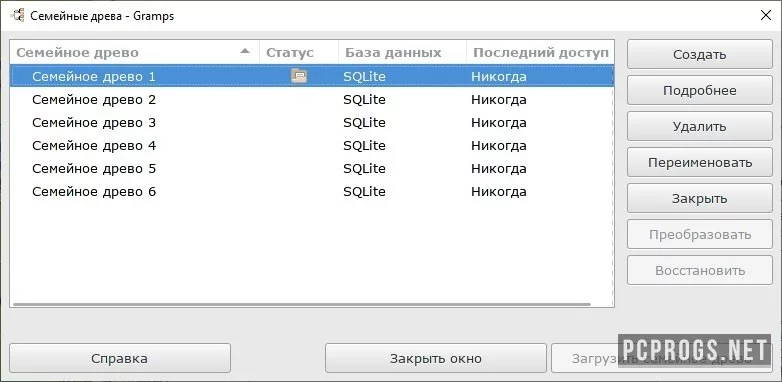Click the Никогда cell of Семейное древо 5

[499, 169]
